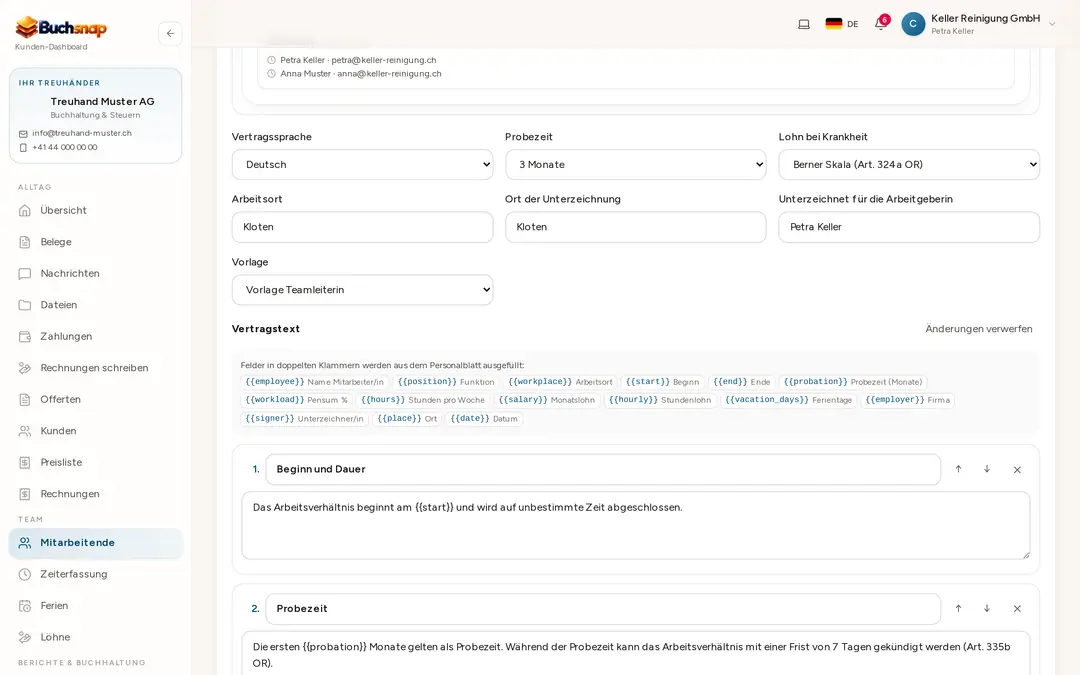Click the Beginn und Dauer clause text area
The height and width of the screenshot is (675, 1080).
pos(636,526)
